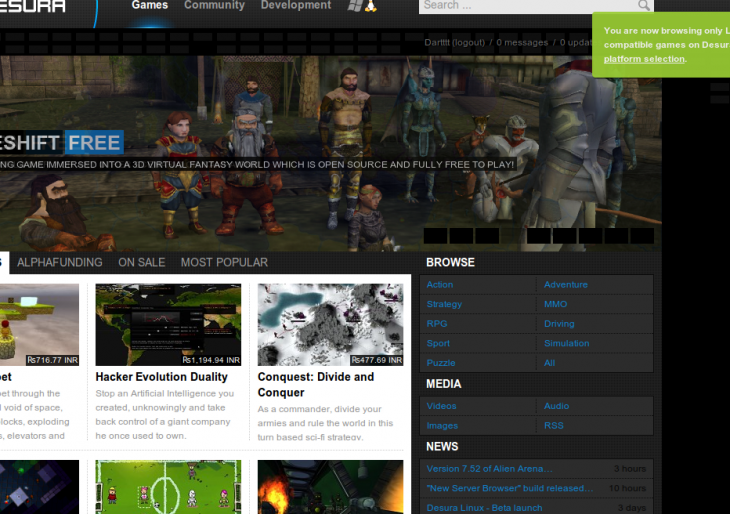
Task: Switch to the Alphafunding tab
Action: (x=60, y=262)
